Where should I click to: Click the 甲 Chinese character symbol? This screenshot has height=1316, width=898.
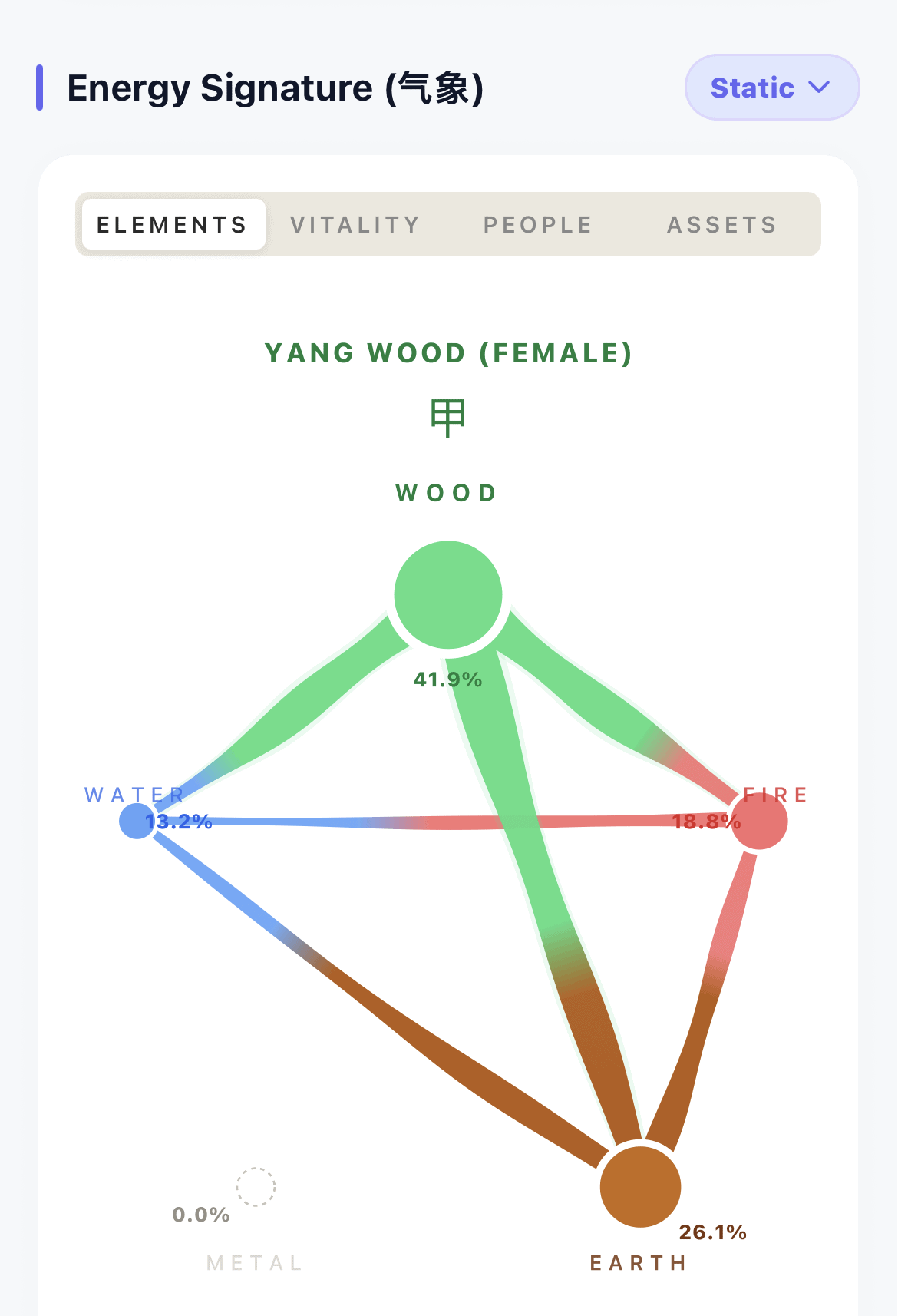tap(447, 418)
